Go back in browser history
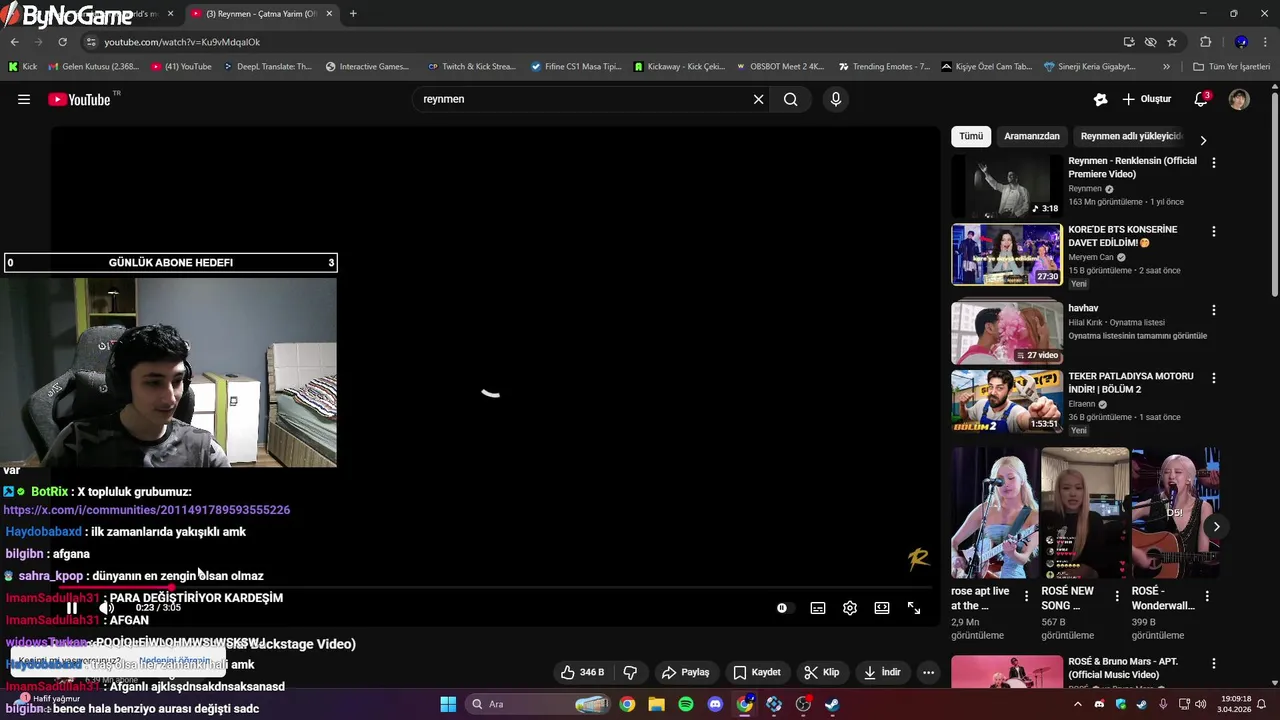Image resolution: width=1280 pixels, height=720 pixels. pyautogui.click(x=14, y=42)
